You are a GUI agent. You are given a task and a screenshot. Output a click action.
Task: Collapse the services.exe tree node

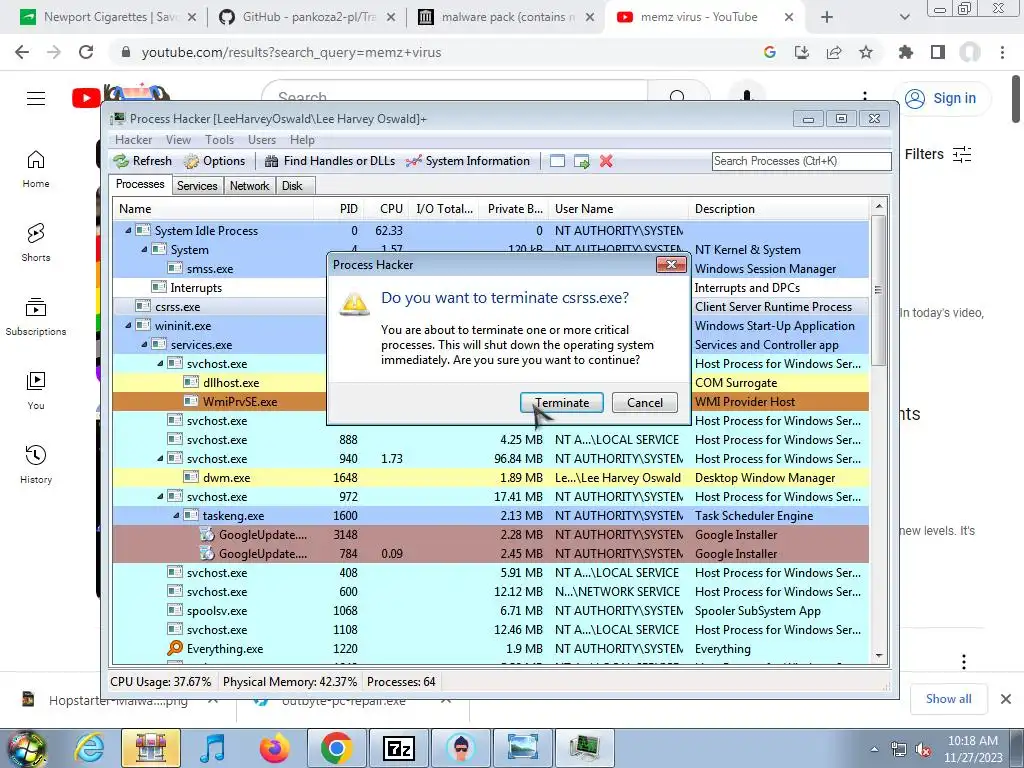[x=144, y=344]
